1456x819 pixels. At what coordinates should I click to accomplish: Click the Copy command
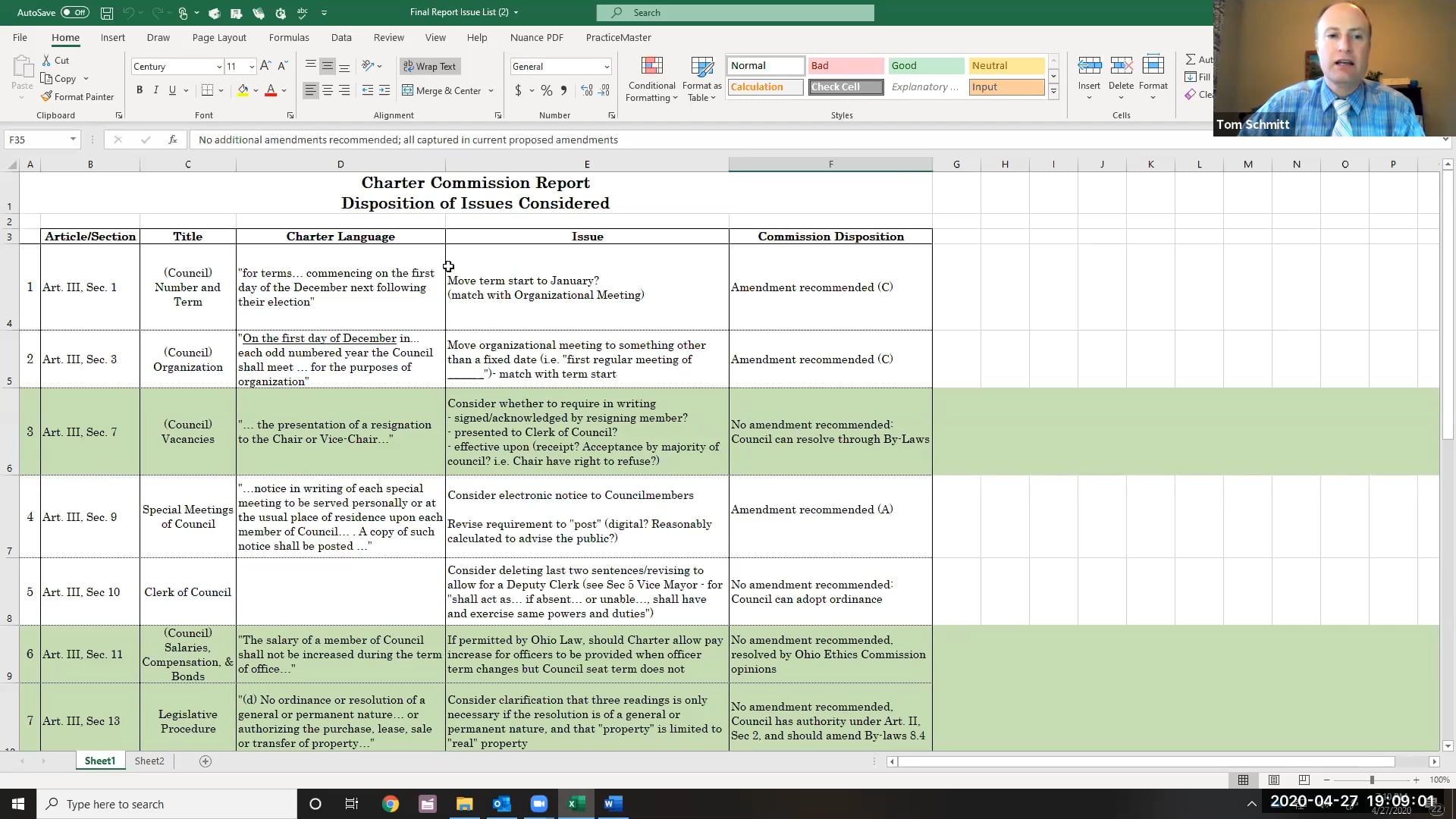[59, 79]
